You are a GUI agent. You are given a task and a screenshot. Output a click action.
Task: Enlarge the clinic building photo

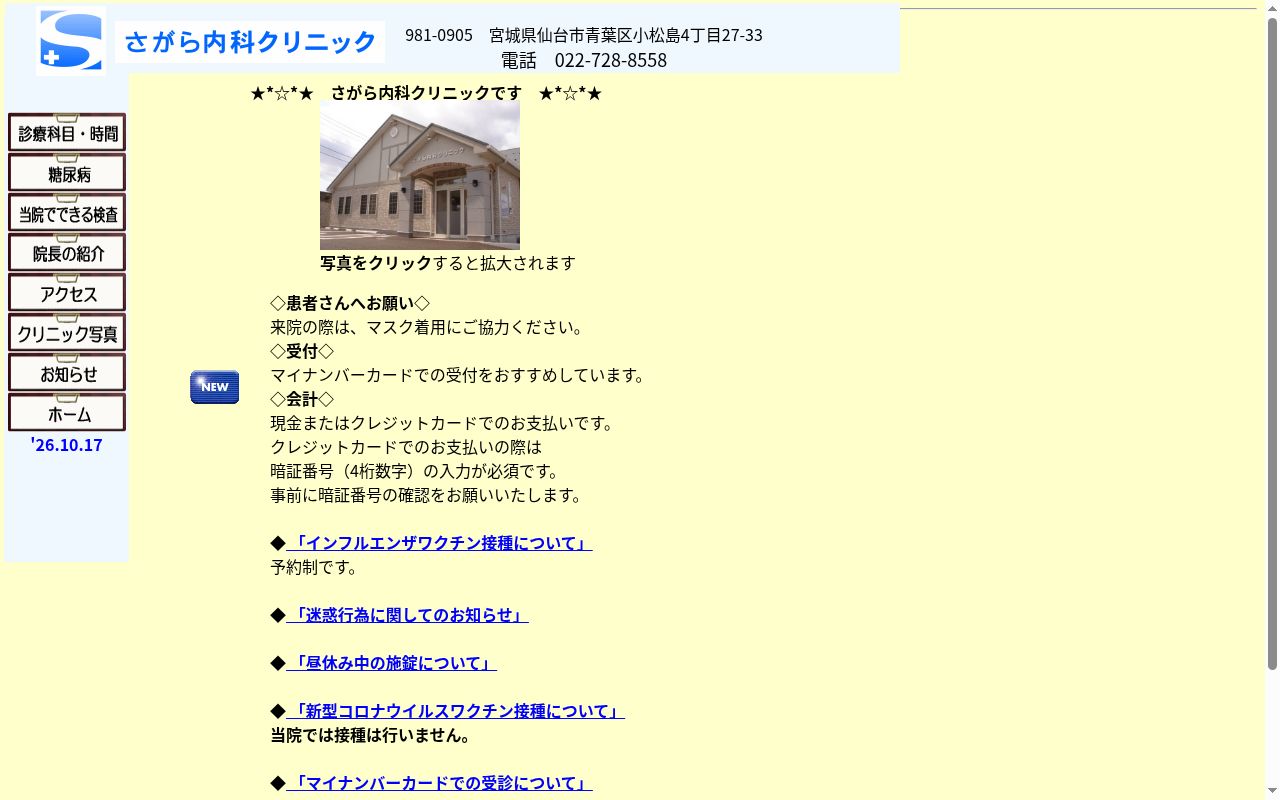(420, 176)
